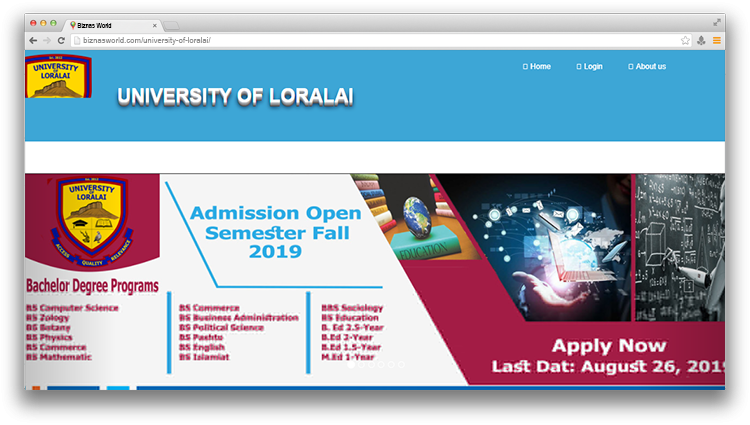Bookmark this page with the star icon
The image size is (750, 425).
click(685, 40)
